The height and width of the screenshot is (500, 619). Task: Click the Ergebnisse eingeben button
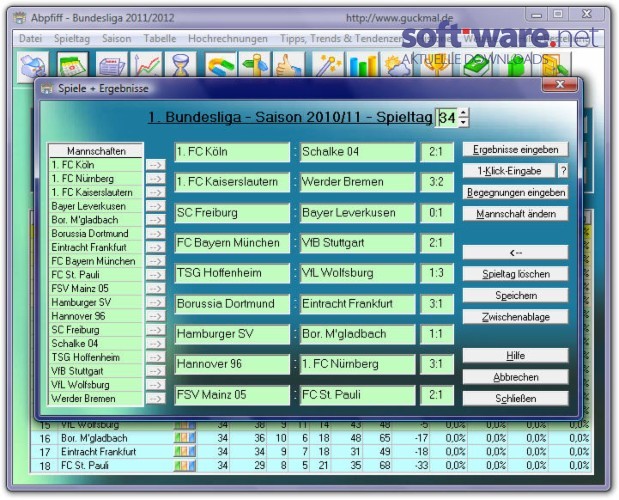point(516,150)
